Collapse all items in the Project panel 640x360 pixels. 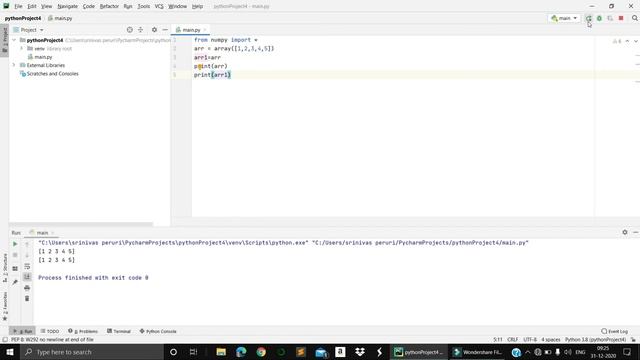point(140,30)
